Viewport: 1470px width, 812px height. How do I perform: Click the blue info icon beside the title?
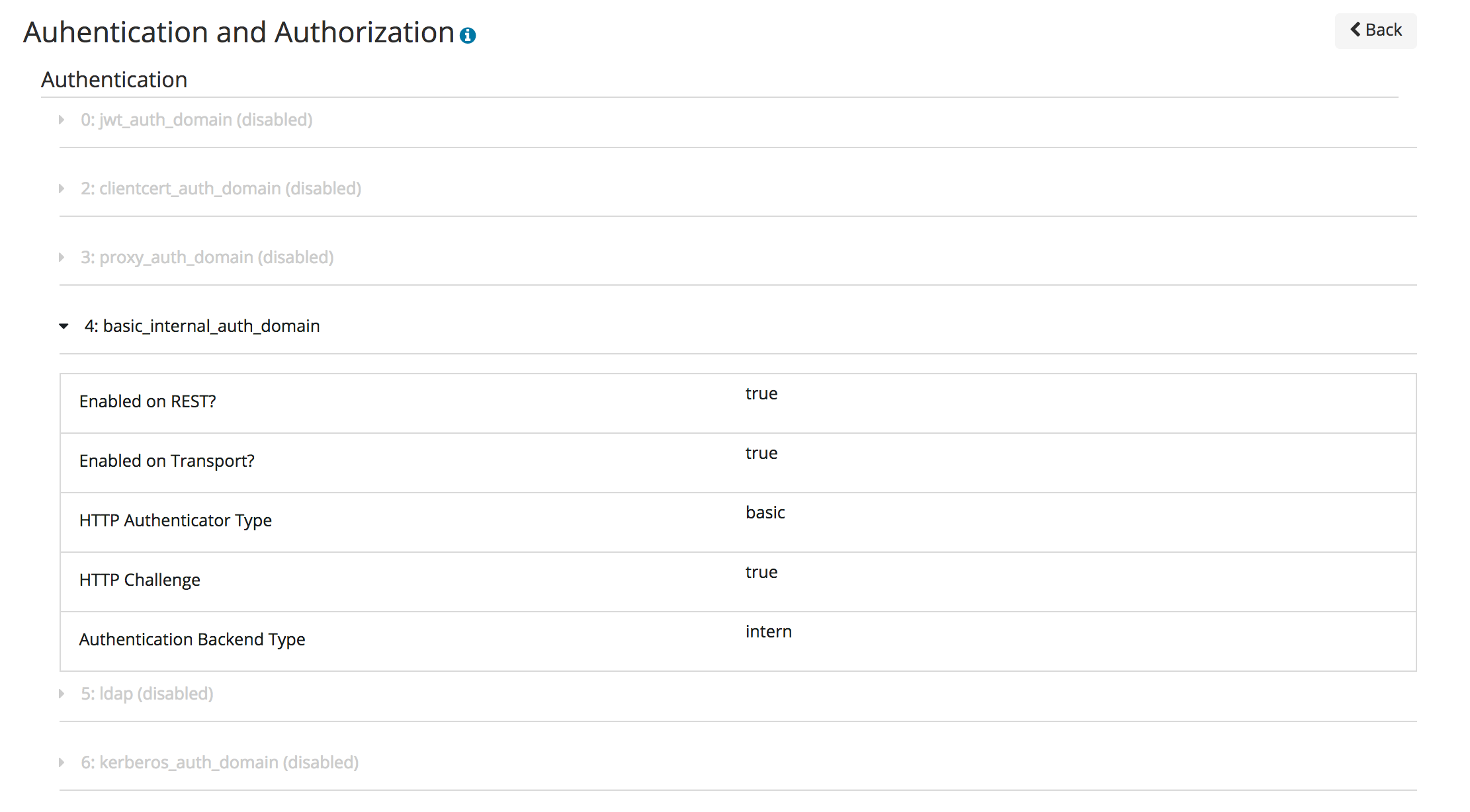pos(468,36)
